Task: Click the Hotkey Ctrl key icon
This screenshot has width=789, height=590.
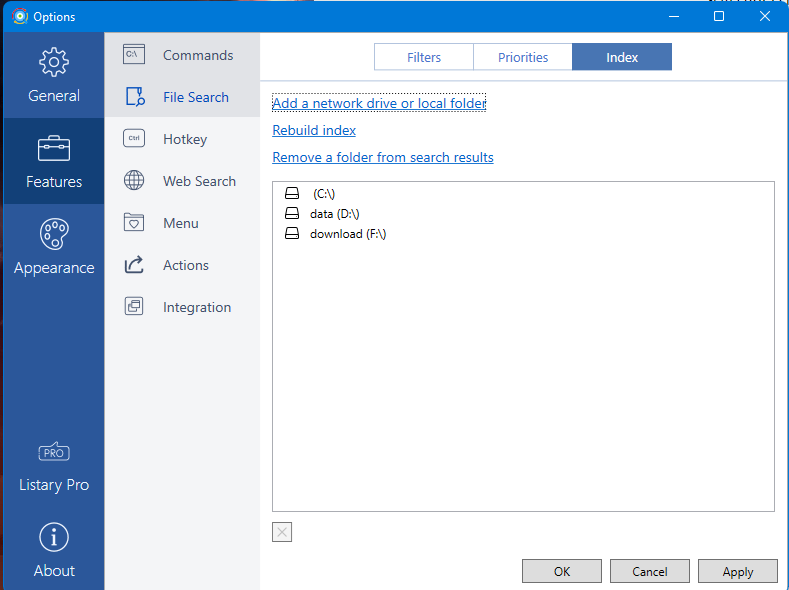Action: pyautogui.click(x=134, y=138)
